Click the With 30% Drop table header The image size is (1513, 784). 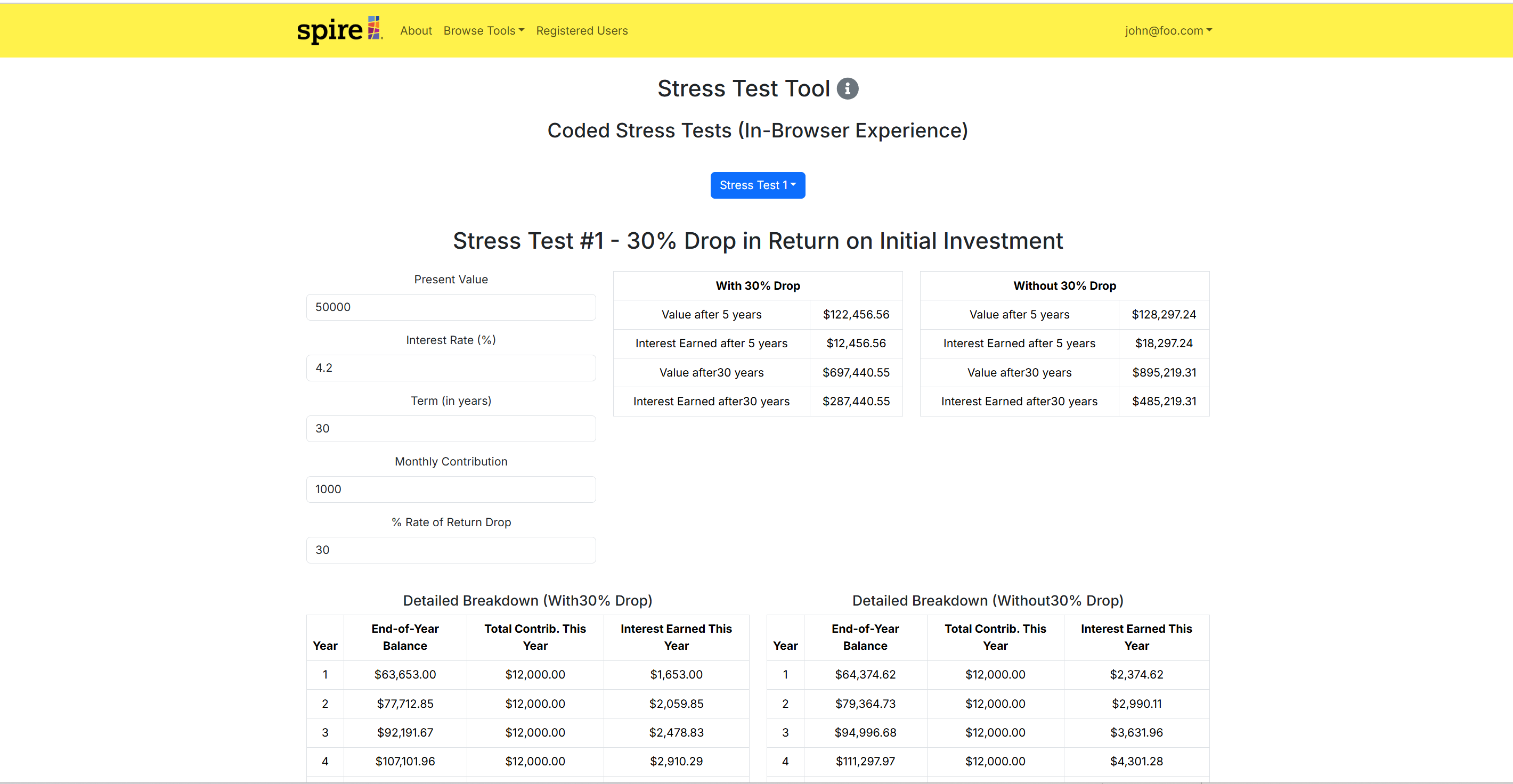[x=758, y=285]
